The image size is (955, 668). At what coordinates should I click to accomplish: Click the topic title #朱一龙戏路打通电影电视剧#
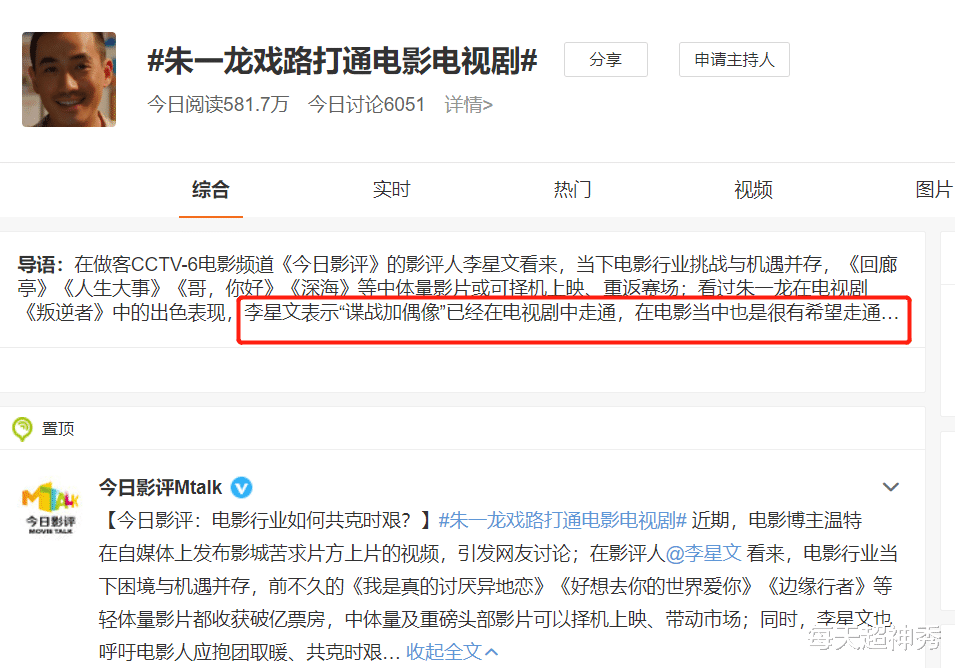pyautogui.click(x=342, y=62)
